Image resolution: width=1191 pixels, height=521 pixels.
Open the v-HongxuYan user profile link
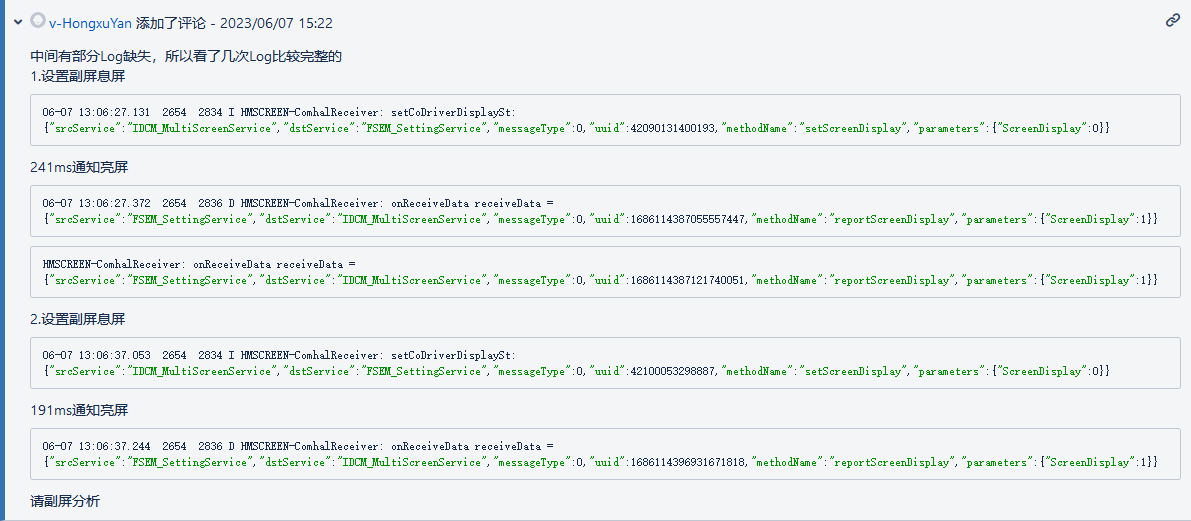tap(90, 24)
